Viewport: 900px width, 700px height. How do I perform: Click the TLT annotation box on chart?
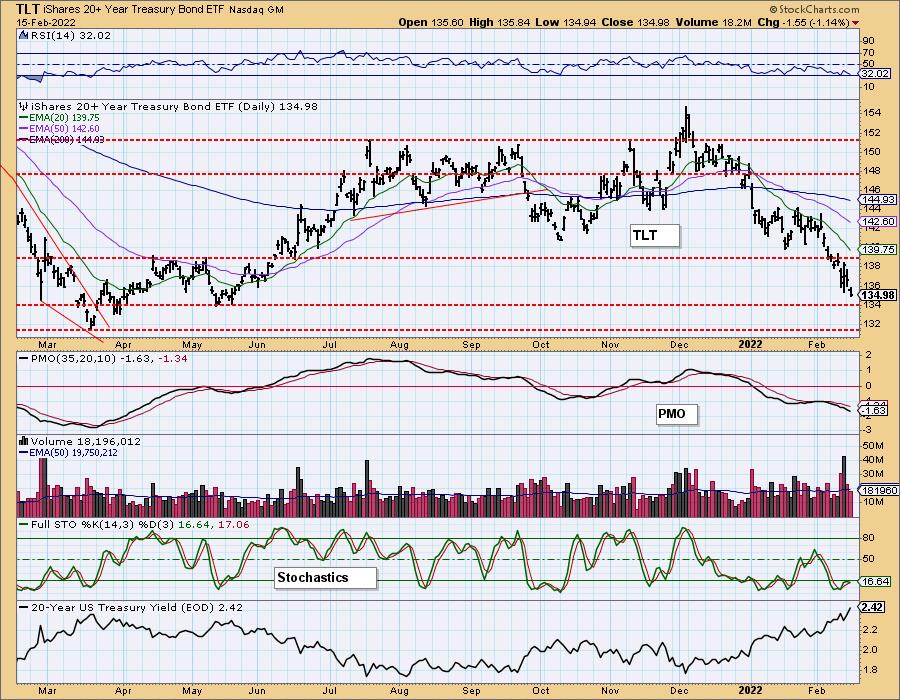point(654,235)
